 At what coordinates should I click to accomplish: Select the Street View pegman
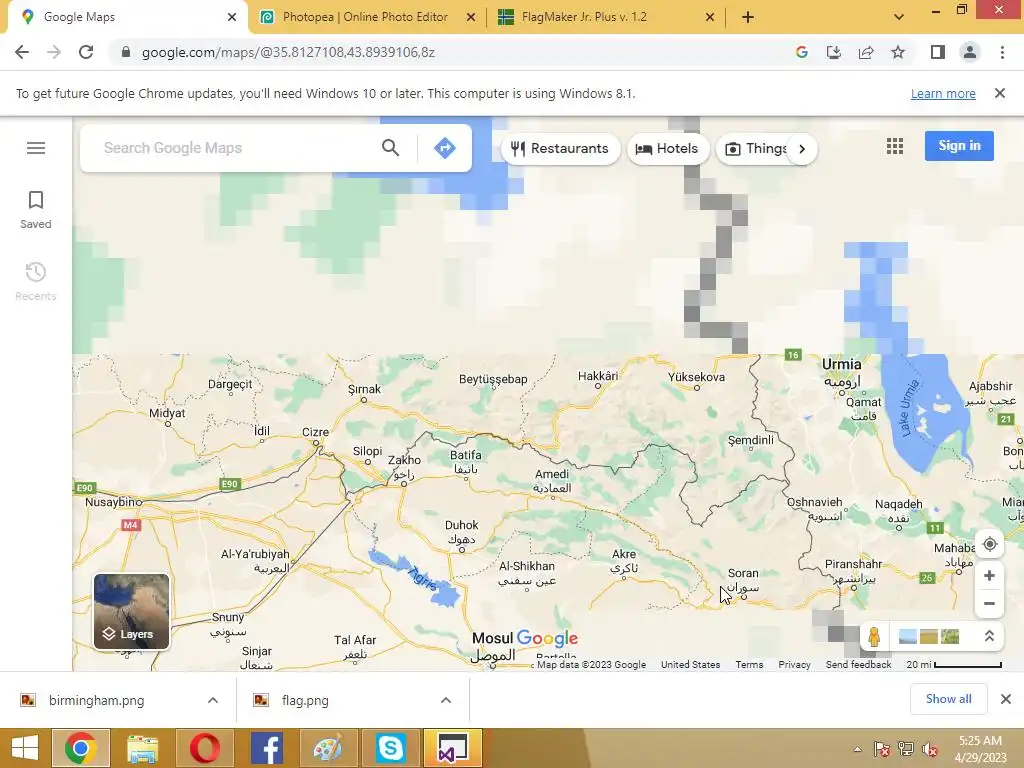tap(874, 636)
